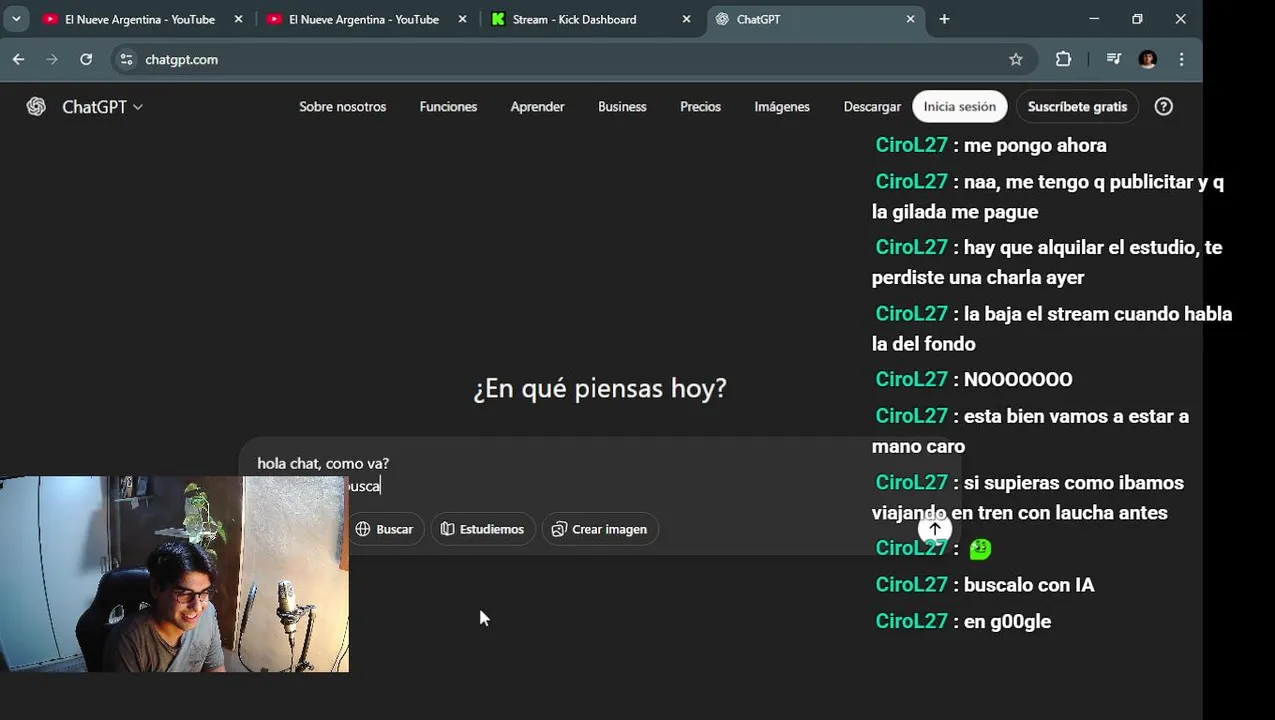Select the ChatGPT browser tab
Screen dimensions: 1275x720
815,19
